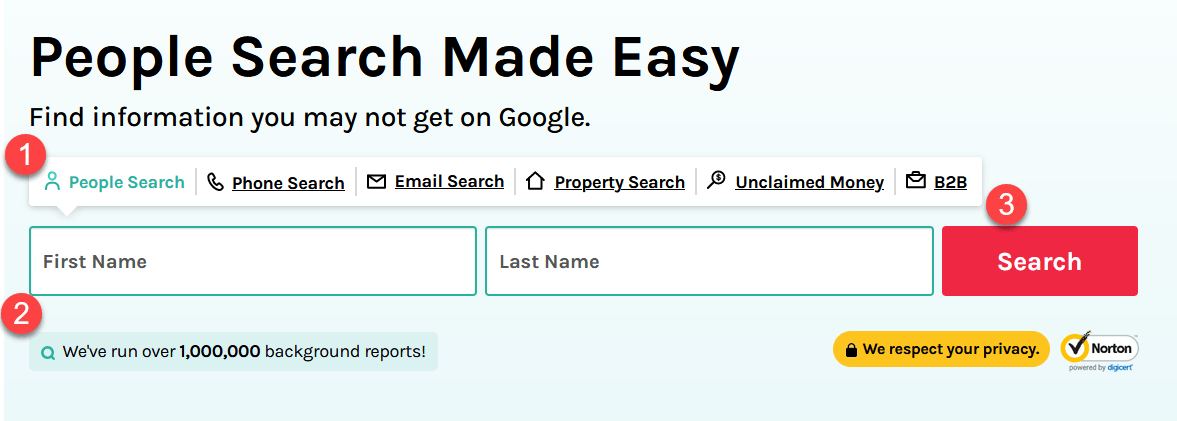
Task: Click the padlock icon in privacy badge
Action: (851, 350)
